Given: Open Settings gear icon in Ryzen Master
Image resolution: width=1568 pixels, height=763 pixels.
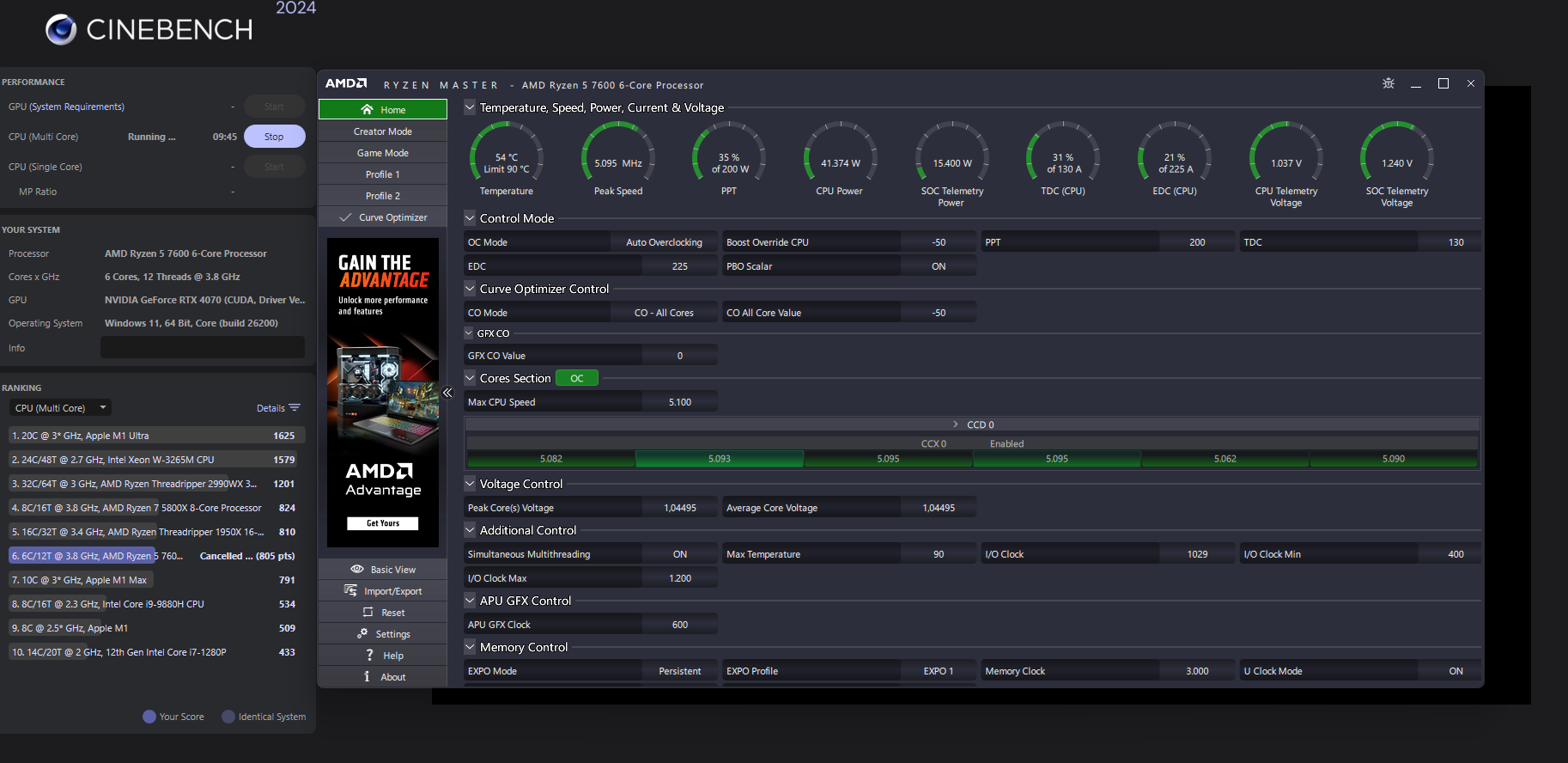Looking at the screenshot, I should [362, 633].
